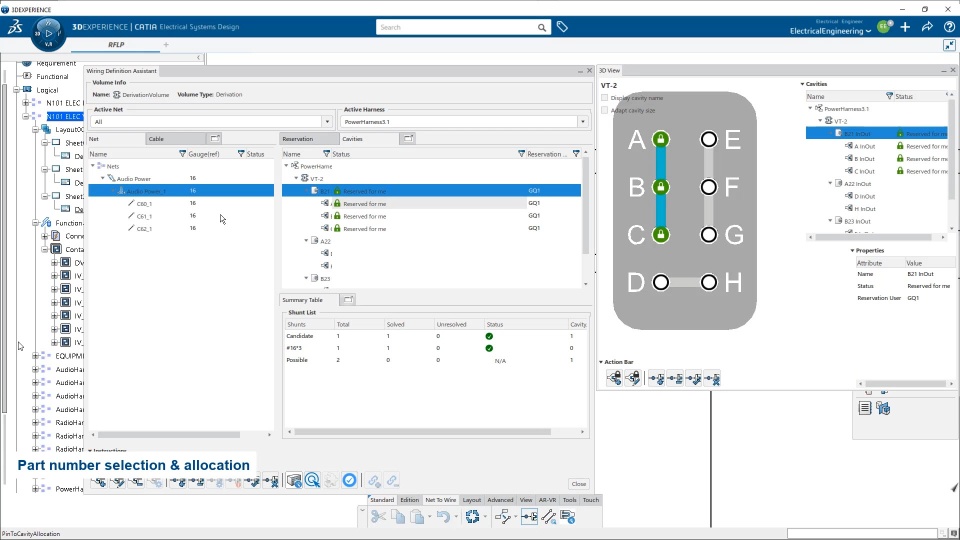Image resolution: width=960 pixels, height=540 pixels.
Task: Switch to the Cavities tab
Action: pos(368,139)
